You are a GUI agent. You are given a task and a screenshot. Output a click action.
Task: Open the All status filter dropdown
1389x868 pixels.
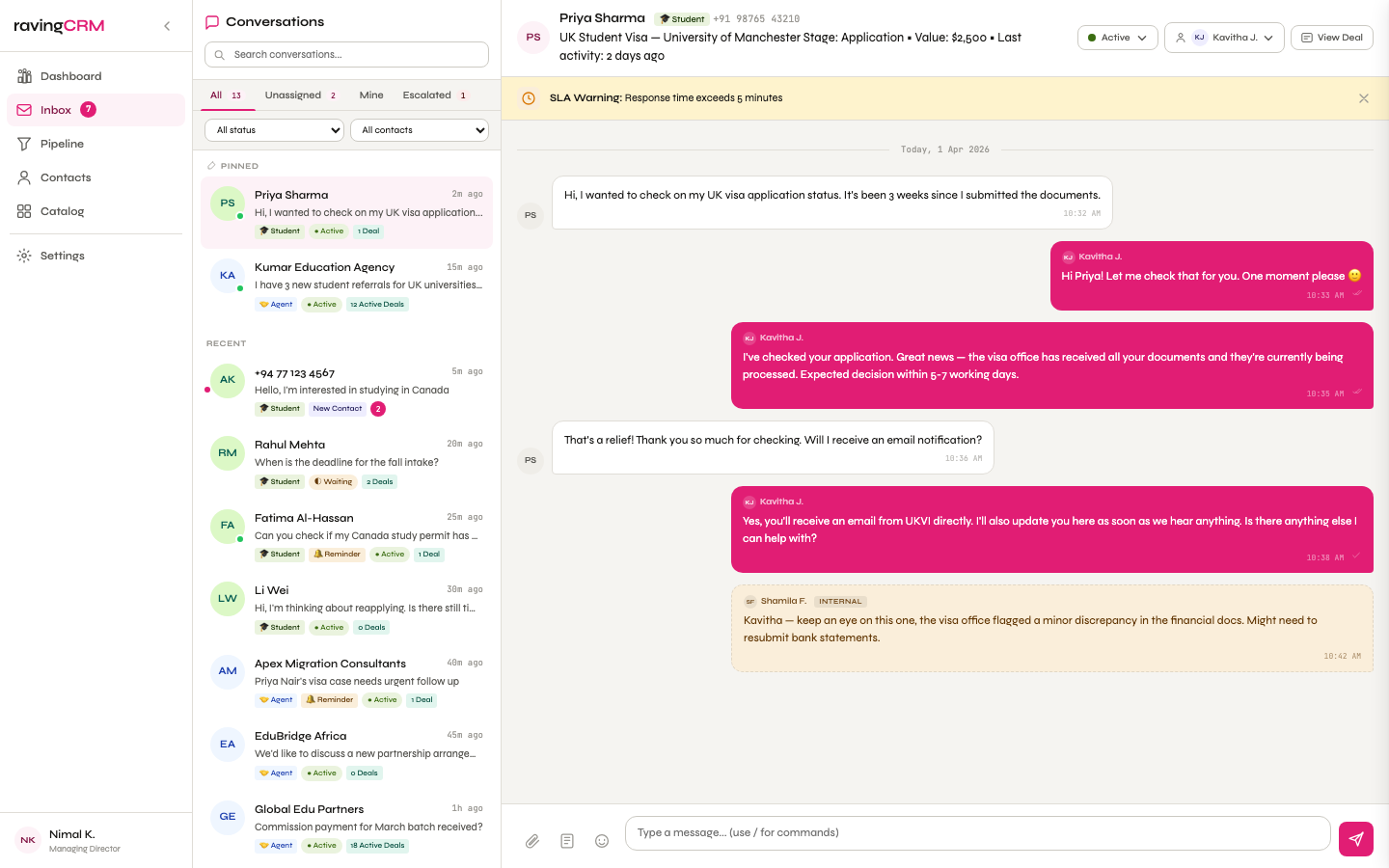[x=273, y=129]
